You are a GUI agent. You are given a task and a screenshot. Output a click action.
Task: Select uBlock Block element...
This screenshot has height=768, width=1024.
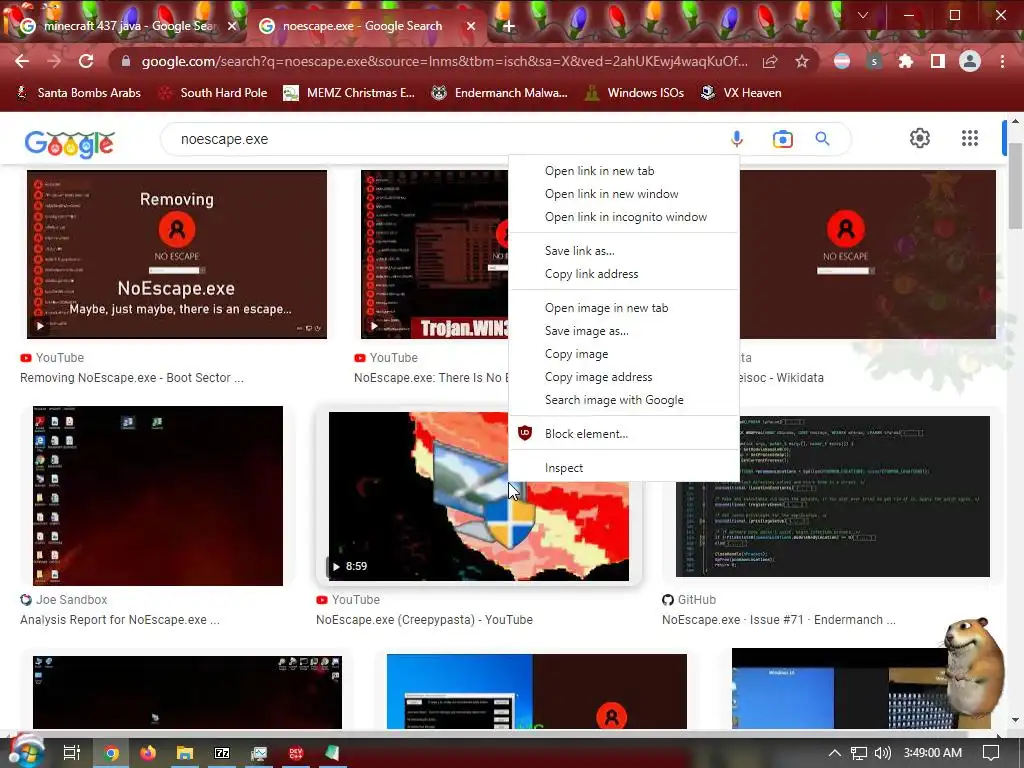pos(624,434)
